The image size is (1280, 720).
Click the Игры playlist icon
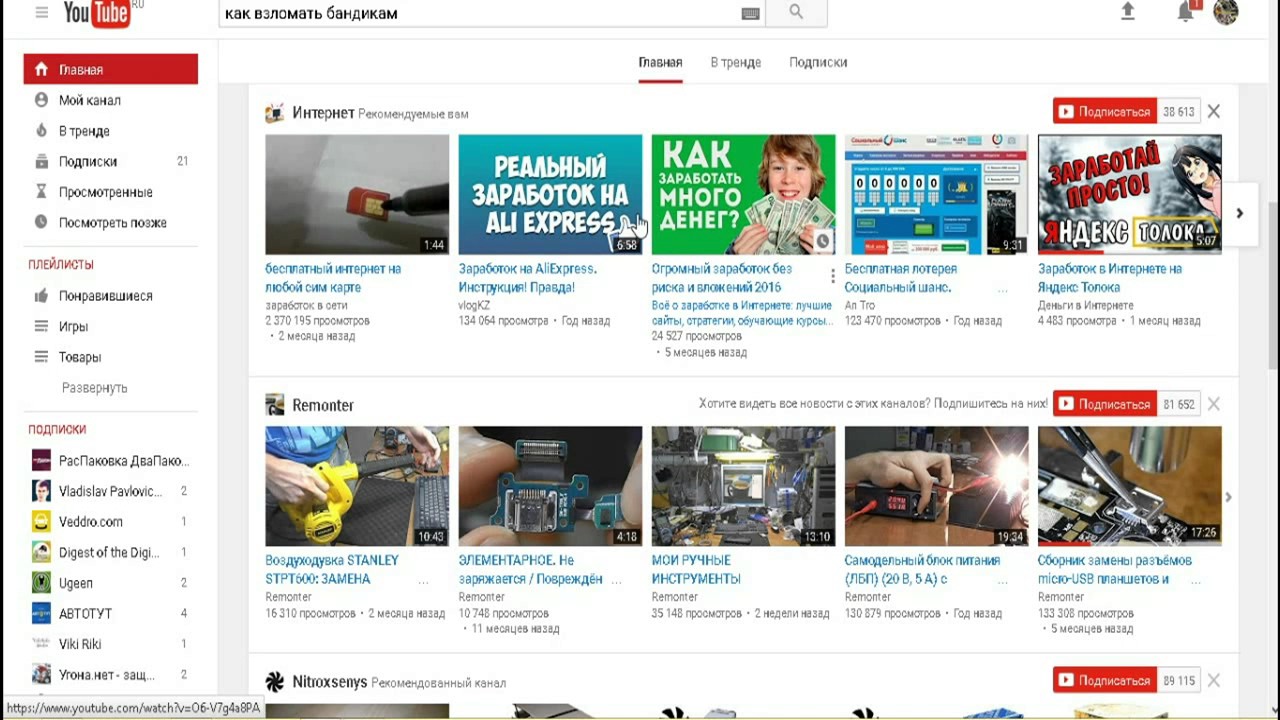41,326
